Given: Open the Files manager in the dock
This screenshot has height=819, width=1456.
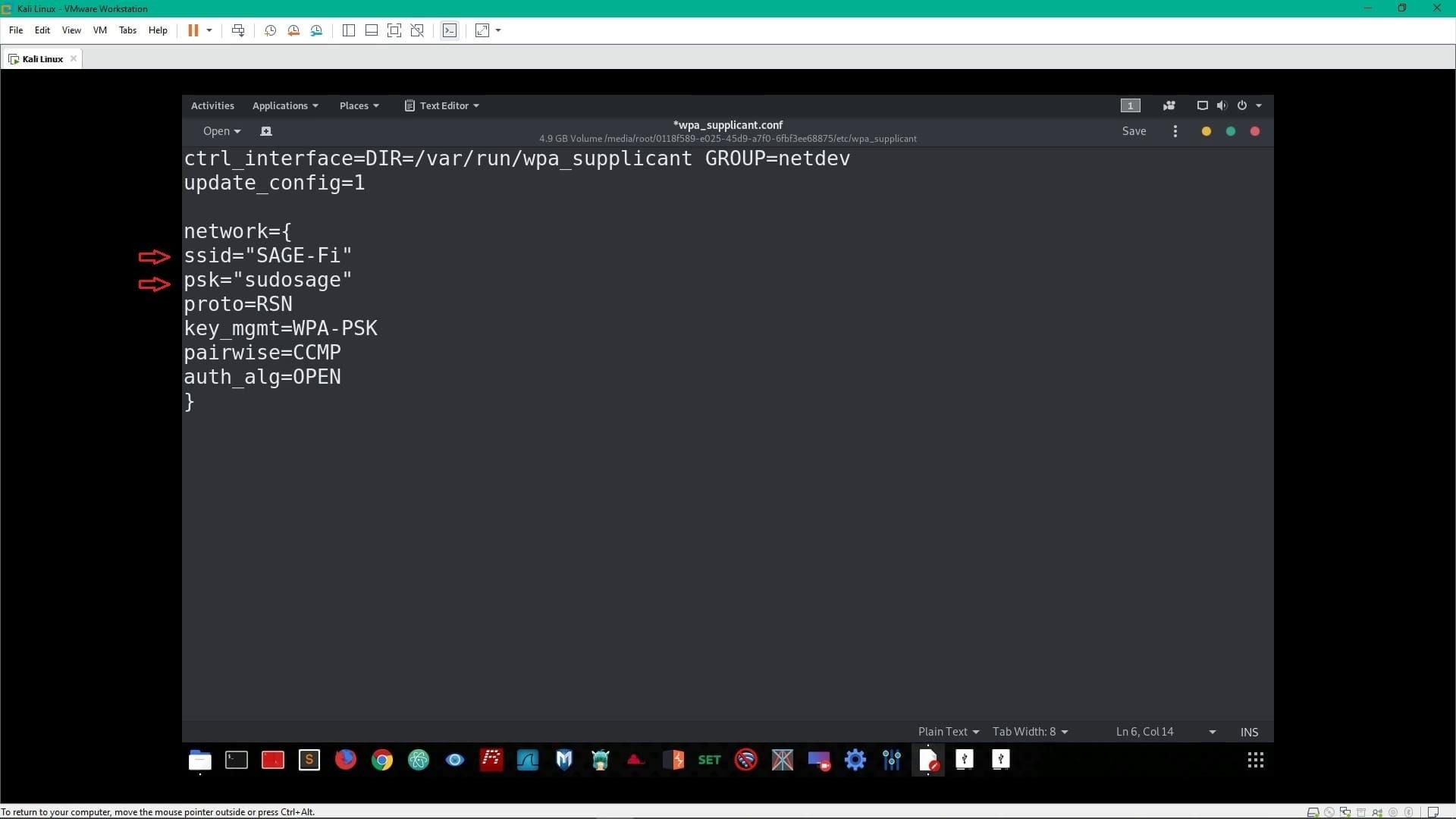Looking at the screenshot, I should tap(200, 760).
